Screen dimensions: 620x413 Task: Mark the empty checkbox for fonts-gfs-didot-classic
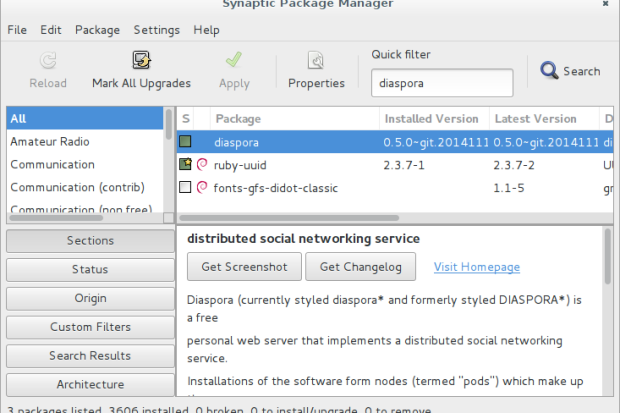(x=185, y=187)
